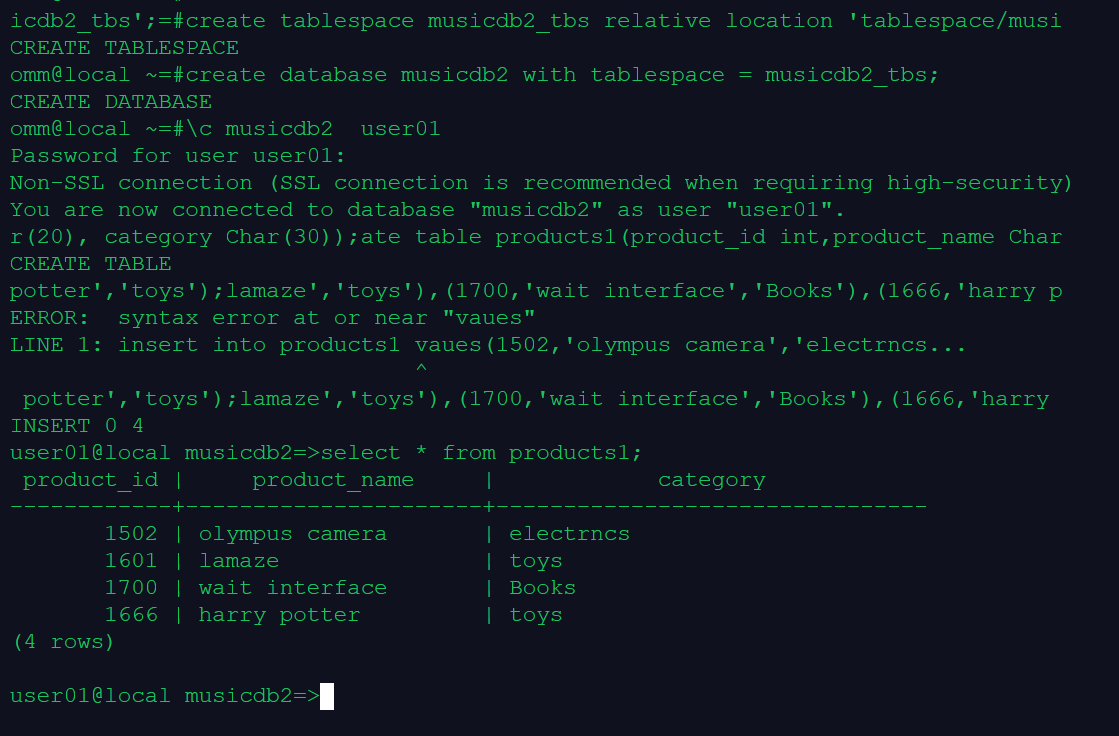
Task: Click the wait interface table cell
Action: (293, 588)
